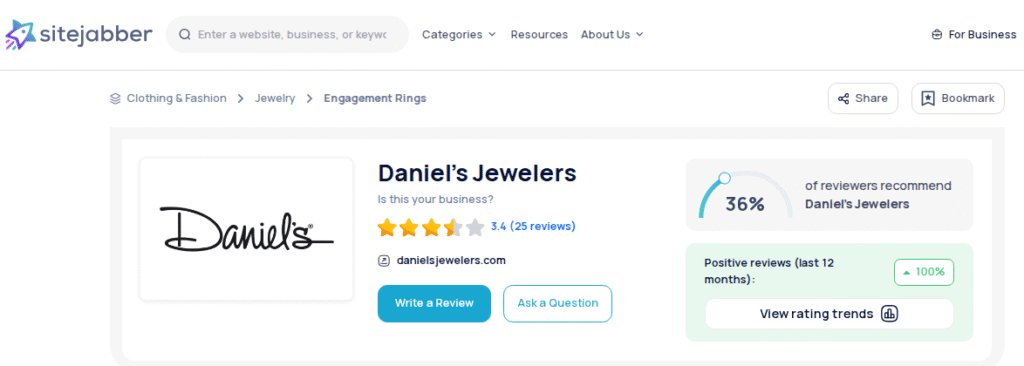Click the share icon in Share button
This screenshot has width=1024, height=366.
844,99
